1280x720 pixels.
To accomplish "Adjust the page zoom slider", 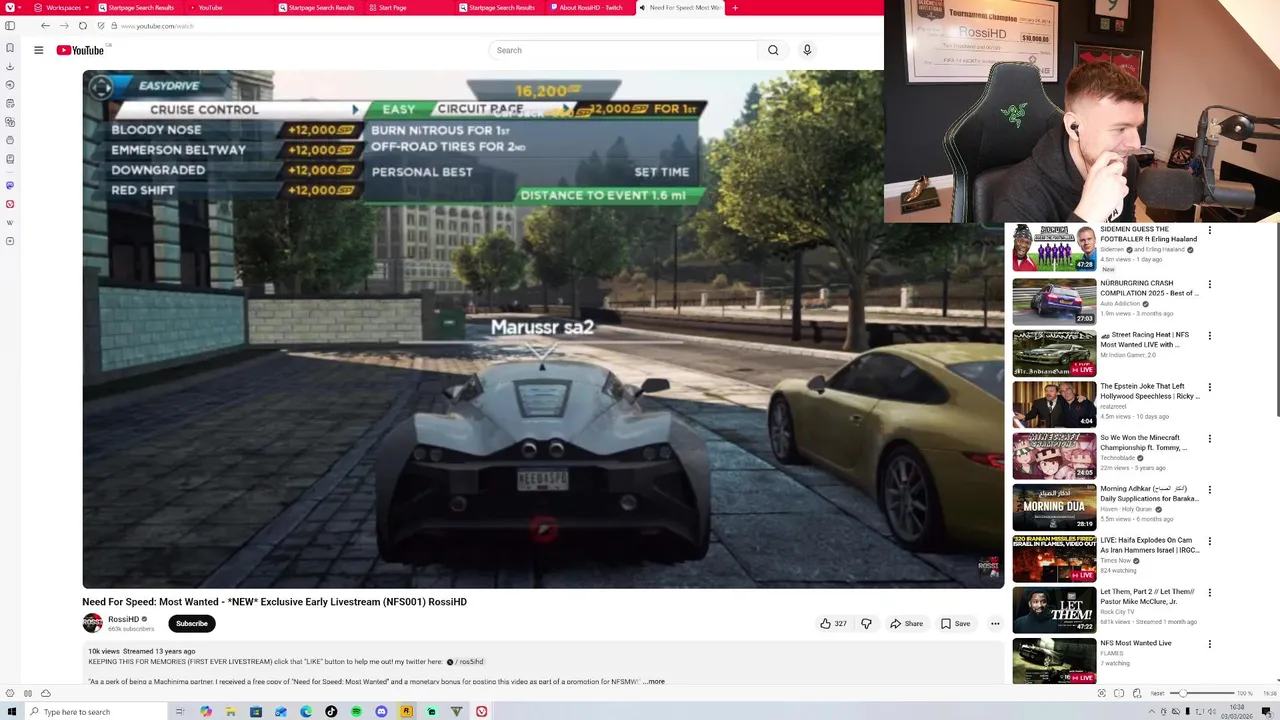I will point(1203,693).
